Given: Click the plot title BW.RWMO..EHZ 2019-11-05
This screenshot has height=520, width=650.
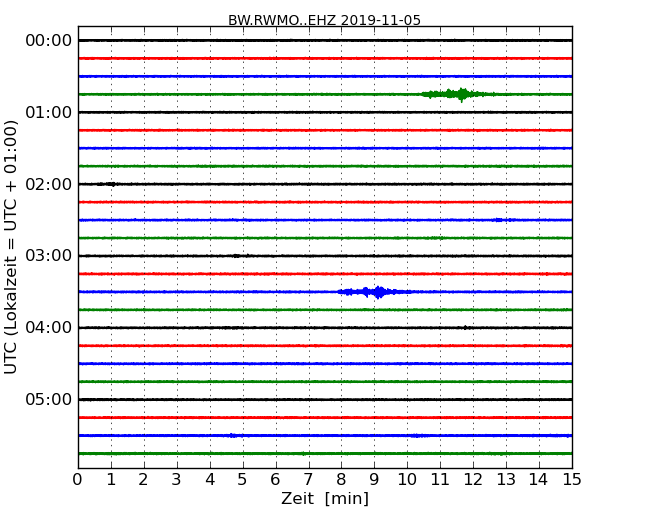Looking at the screenshot, I should (x=324, y=20).
